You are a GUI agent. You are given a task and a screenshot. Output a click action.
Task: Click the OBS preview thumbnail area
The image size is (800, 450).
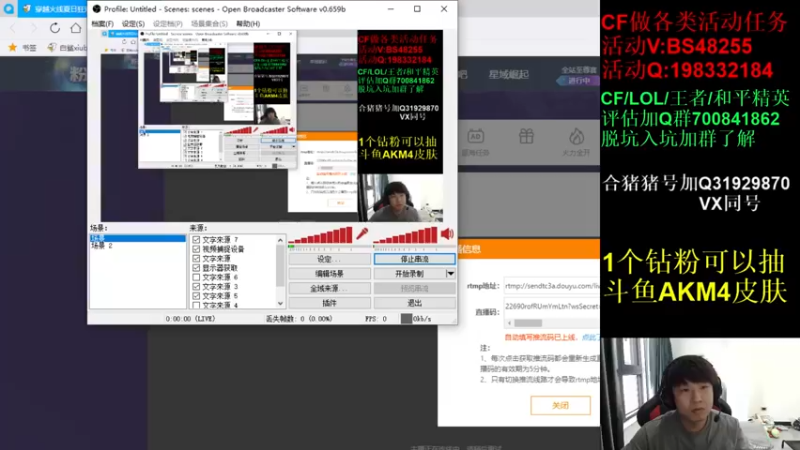tap(272, 126)
